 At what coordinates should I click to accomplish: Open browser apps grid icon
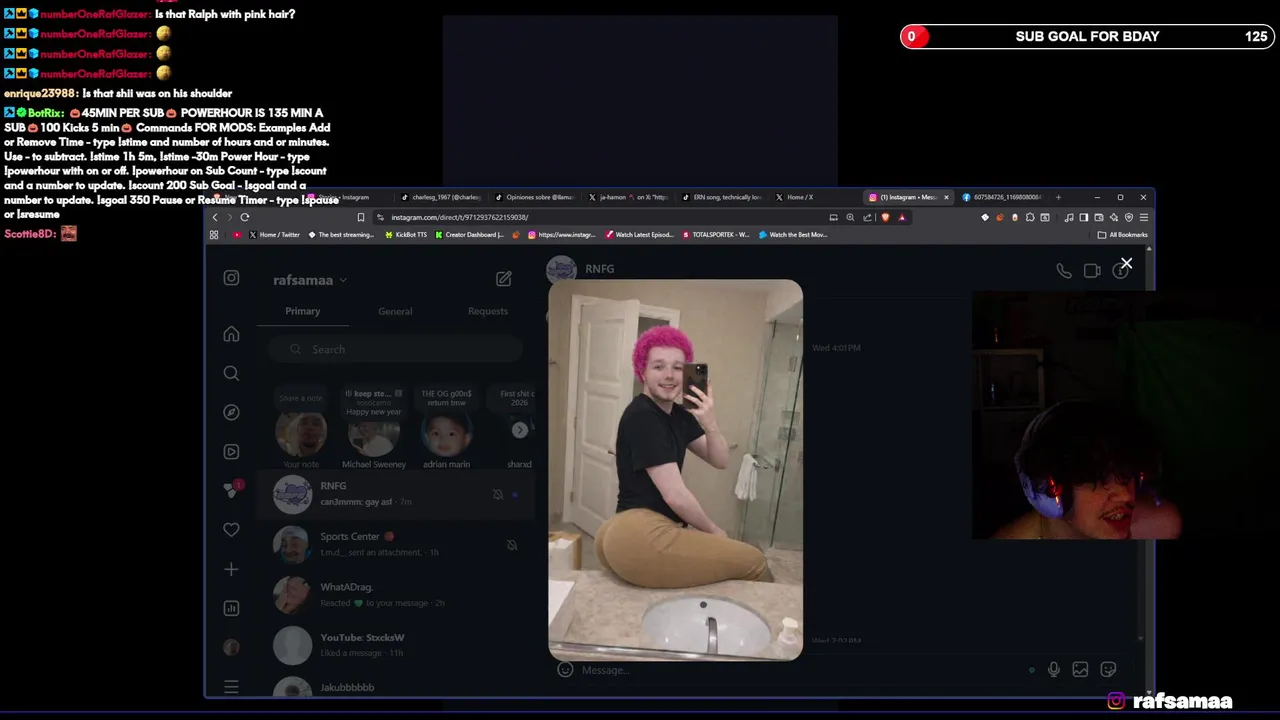pos(214,235)
